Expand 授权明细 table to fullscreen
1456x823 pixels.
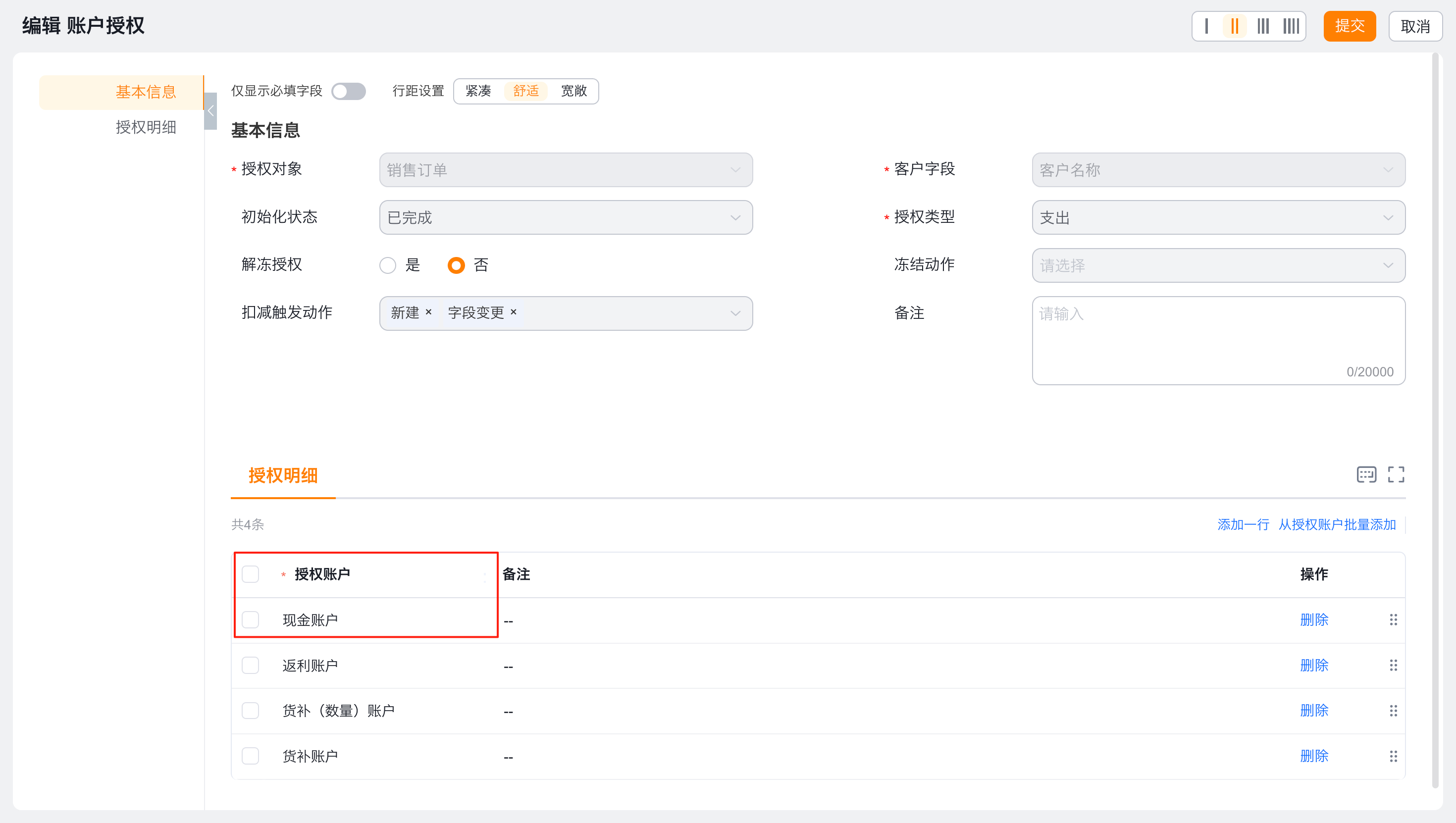point(1396,475)
